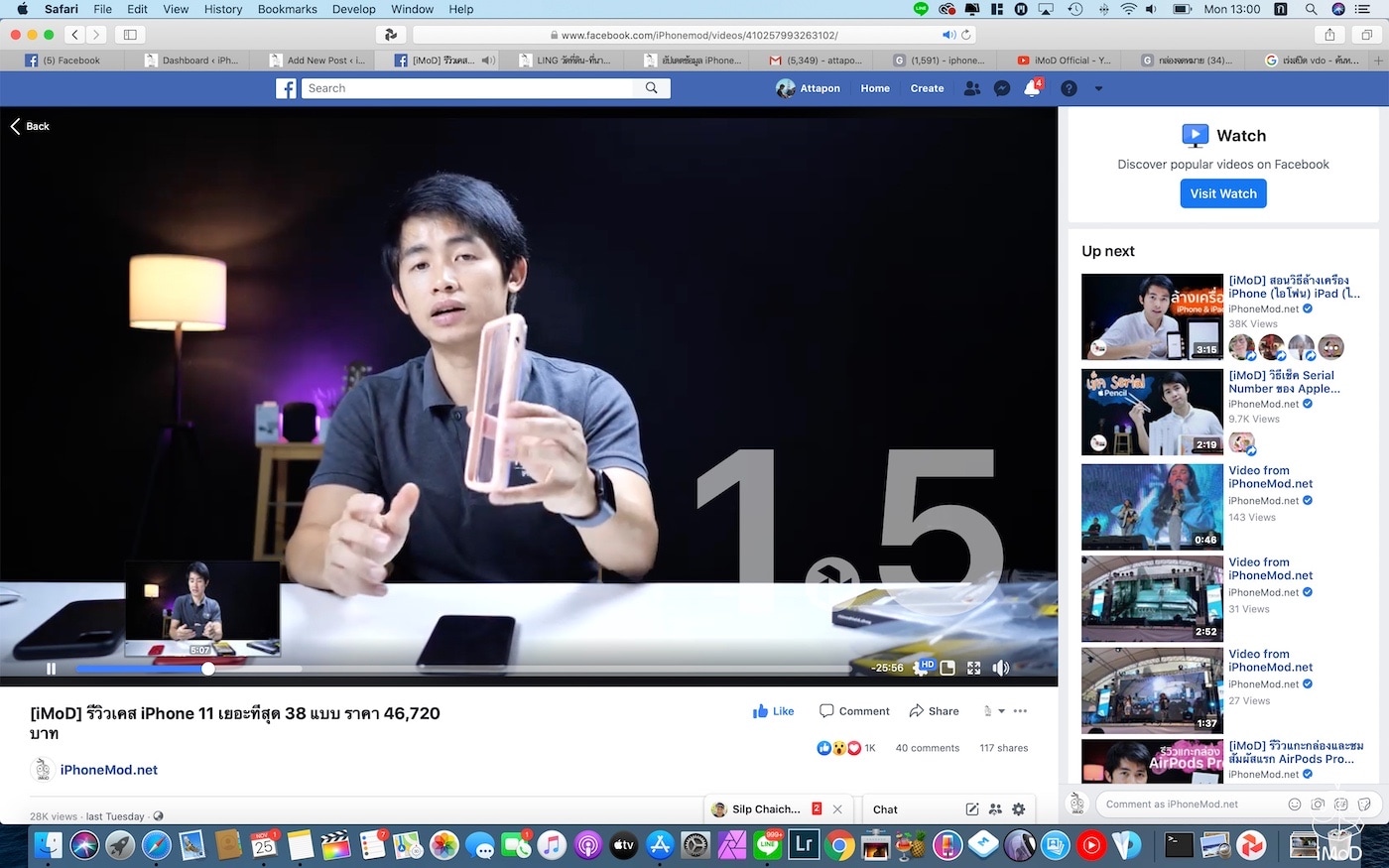Click the Visit Watch button
Image resolution: width=1389 pixels, height=868 pixels.
1222,193
